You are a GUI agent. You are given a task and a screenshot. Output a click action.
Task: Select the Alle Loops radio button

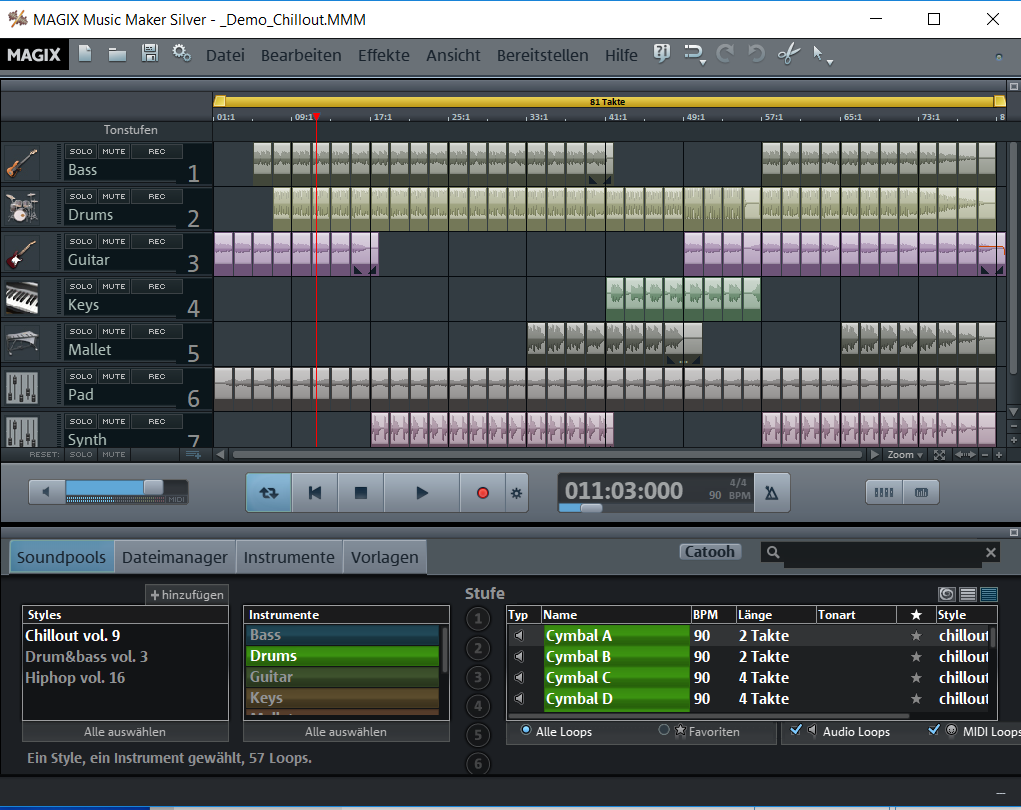pyautogui.click(x=526, y=730)
